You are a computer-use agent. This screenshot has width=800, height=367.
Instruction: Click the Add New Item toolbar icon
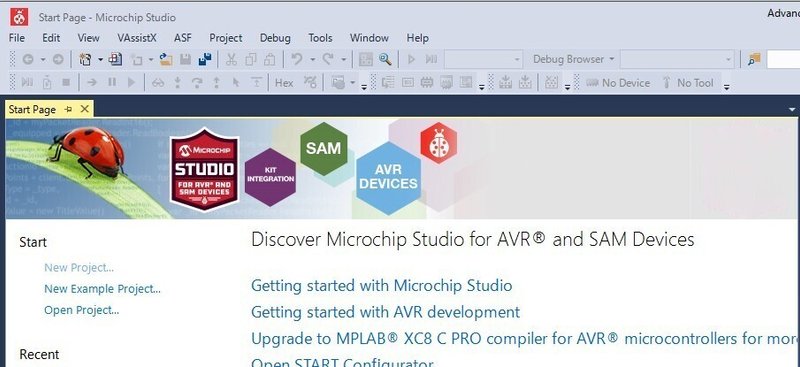pyautogui.click(x=137, y=59)
